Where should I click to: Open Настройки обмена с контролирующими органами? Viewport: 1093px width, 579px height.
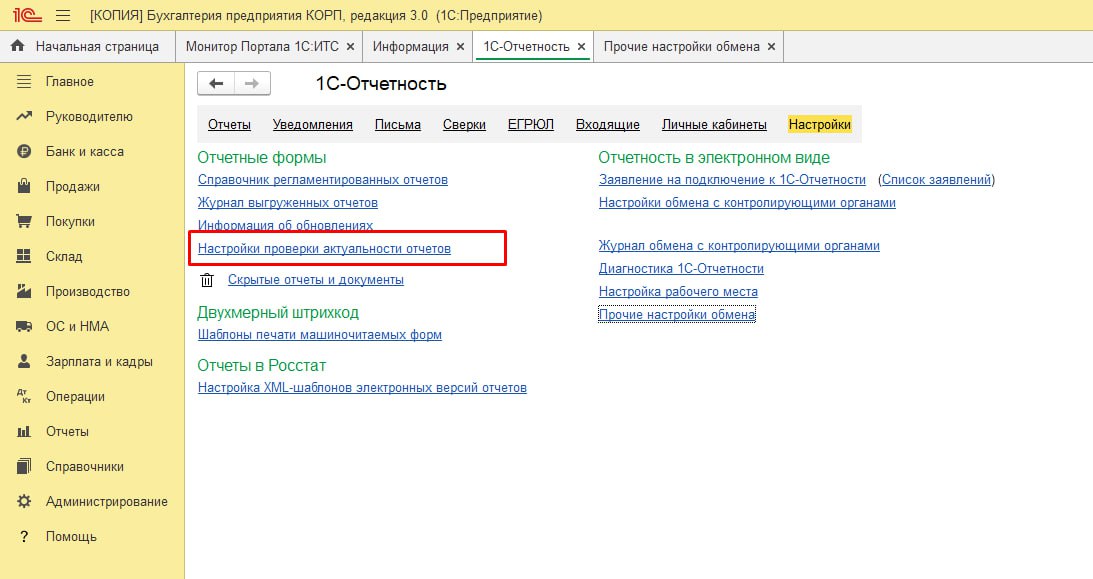747,203
